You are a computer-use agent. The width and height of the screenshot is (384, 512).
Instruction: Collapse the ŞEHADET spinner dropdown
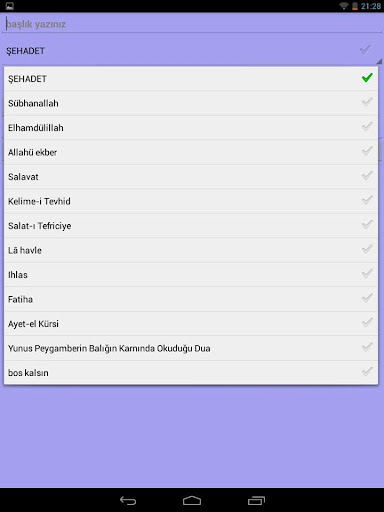coord(192,51)
